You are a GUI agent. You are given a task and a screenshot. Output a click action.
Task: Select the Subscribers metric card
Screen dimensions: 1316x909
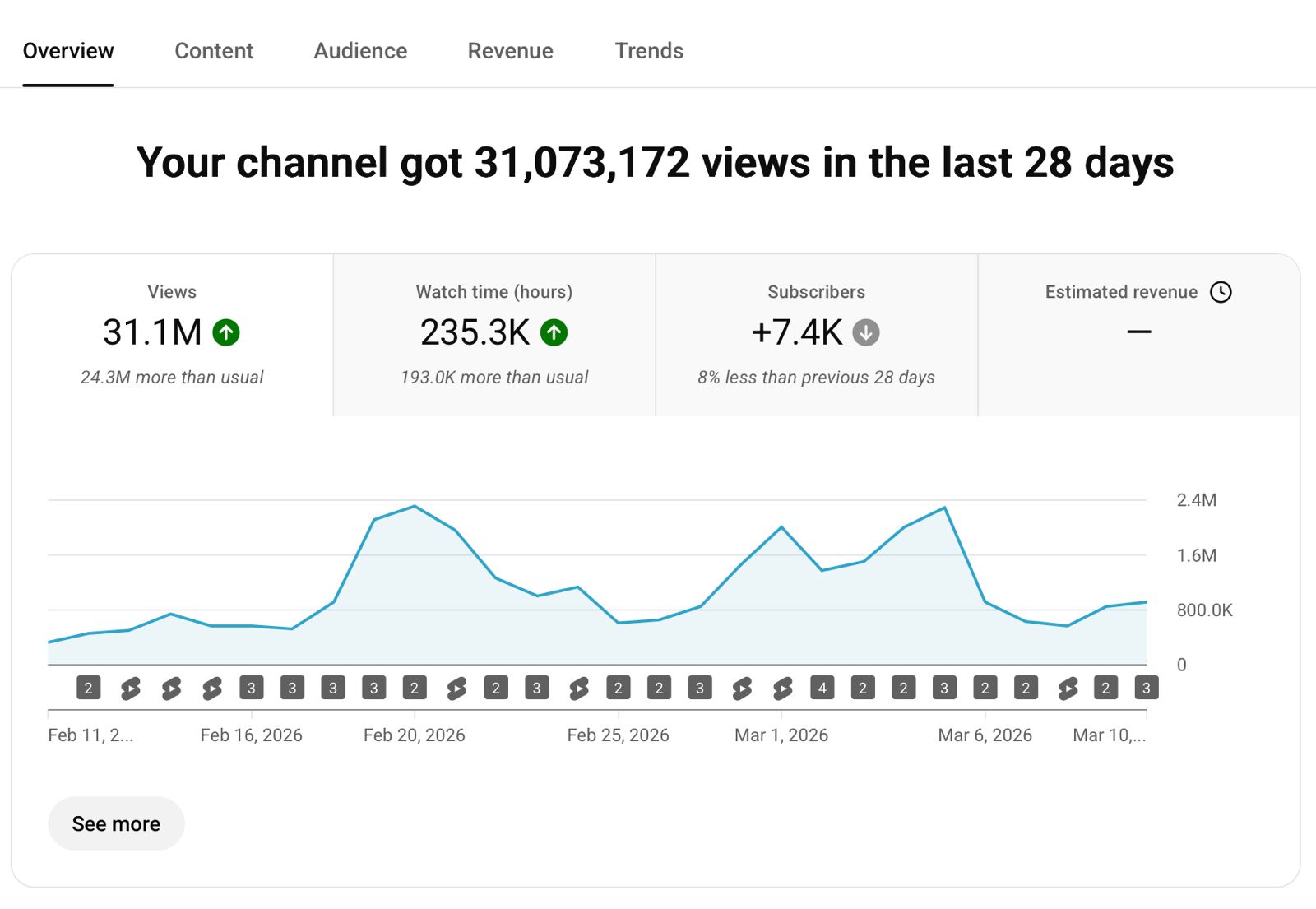(817, 335)
